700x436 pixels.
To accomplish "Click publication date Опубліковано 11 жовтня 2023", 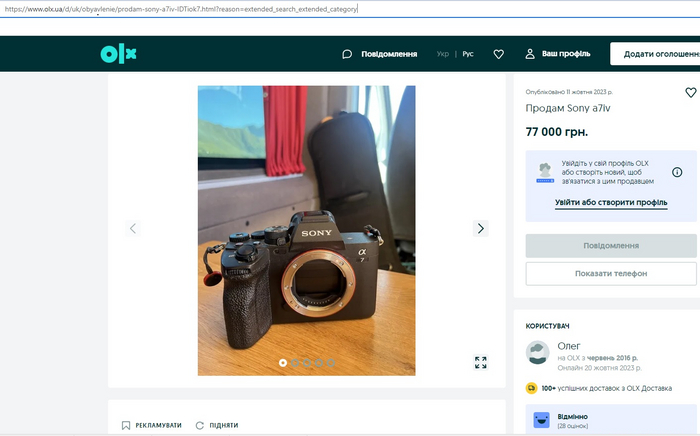I will point(569,92).
